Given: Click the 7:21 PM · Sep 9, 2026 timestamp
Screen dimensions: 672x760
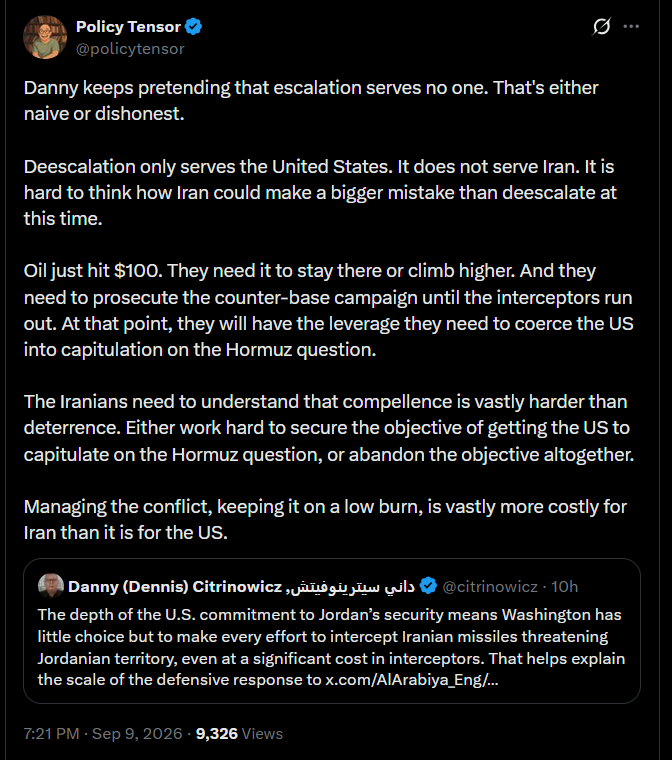Looking at the screenshot, I should [x=103, y=733].
